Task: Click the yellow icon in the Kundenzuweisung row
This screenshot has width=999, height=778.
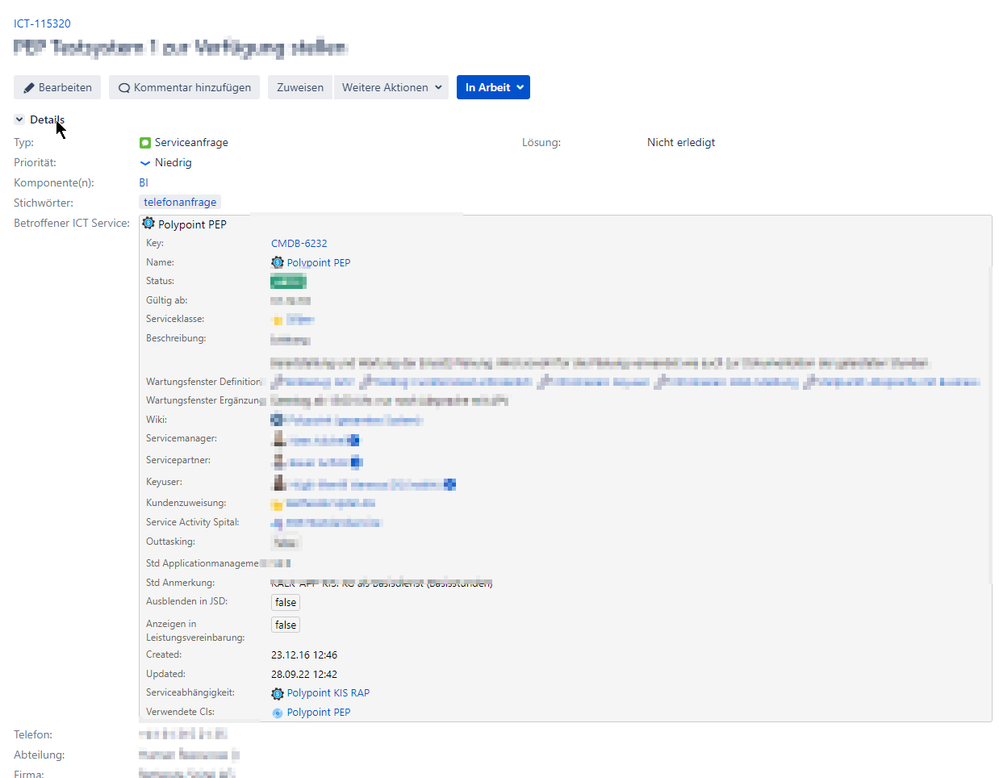Action: click(277, 505)
